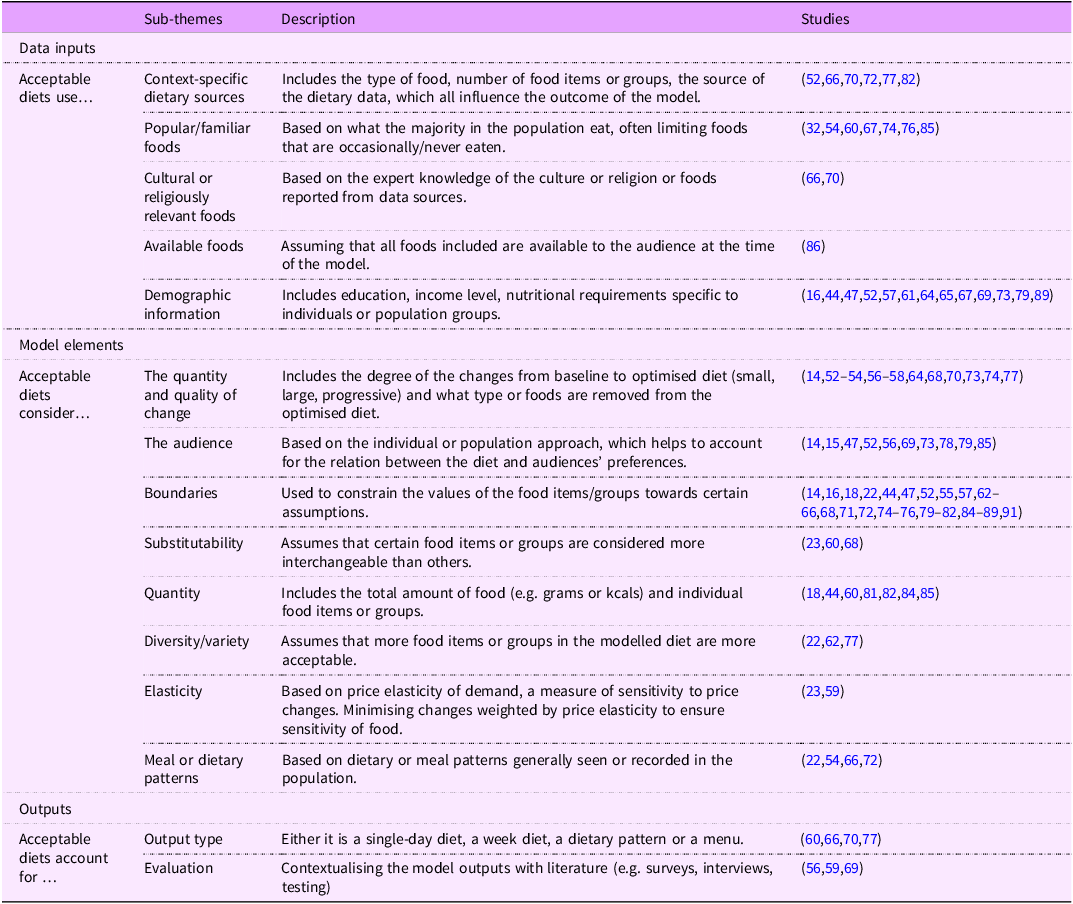Image resolution: width=1073 pixels, height=904 pixels.
Task: Click the 'Substitutability' sub-theme cell
Action: (194, 543)
